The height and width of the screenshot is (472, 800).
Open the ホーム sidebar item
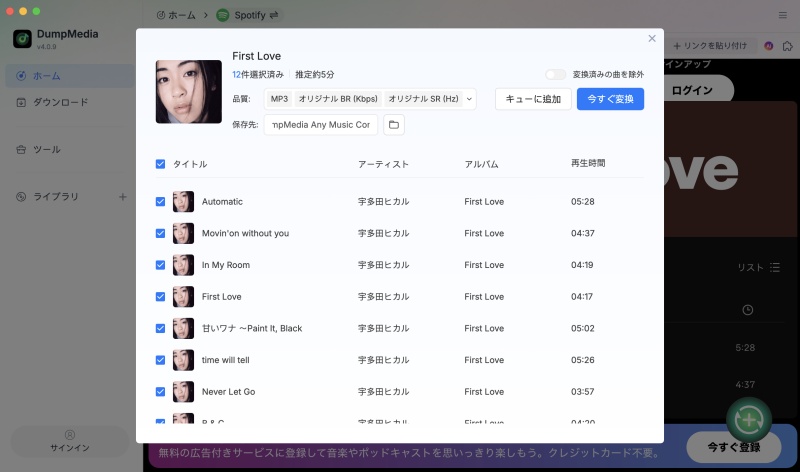pos(70,76)
